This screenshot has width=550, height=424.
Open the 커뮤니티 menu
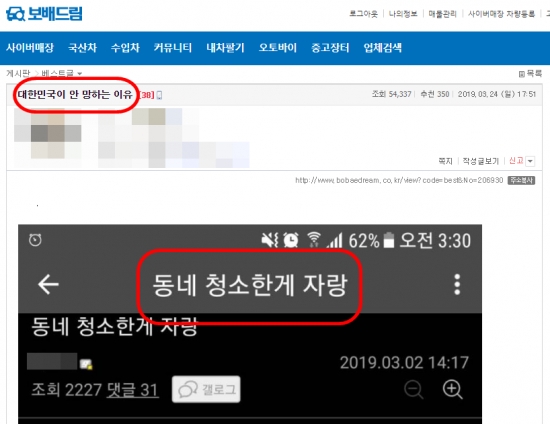point(173,48)
